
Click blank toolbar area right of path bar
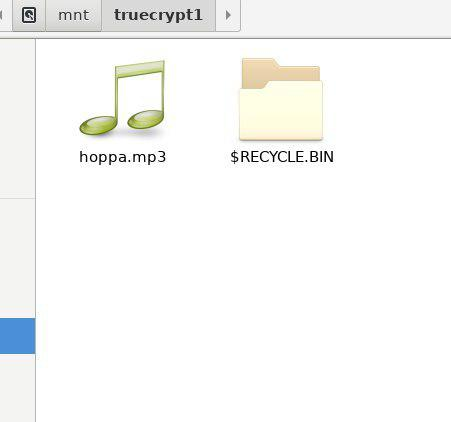pos(345,17)
